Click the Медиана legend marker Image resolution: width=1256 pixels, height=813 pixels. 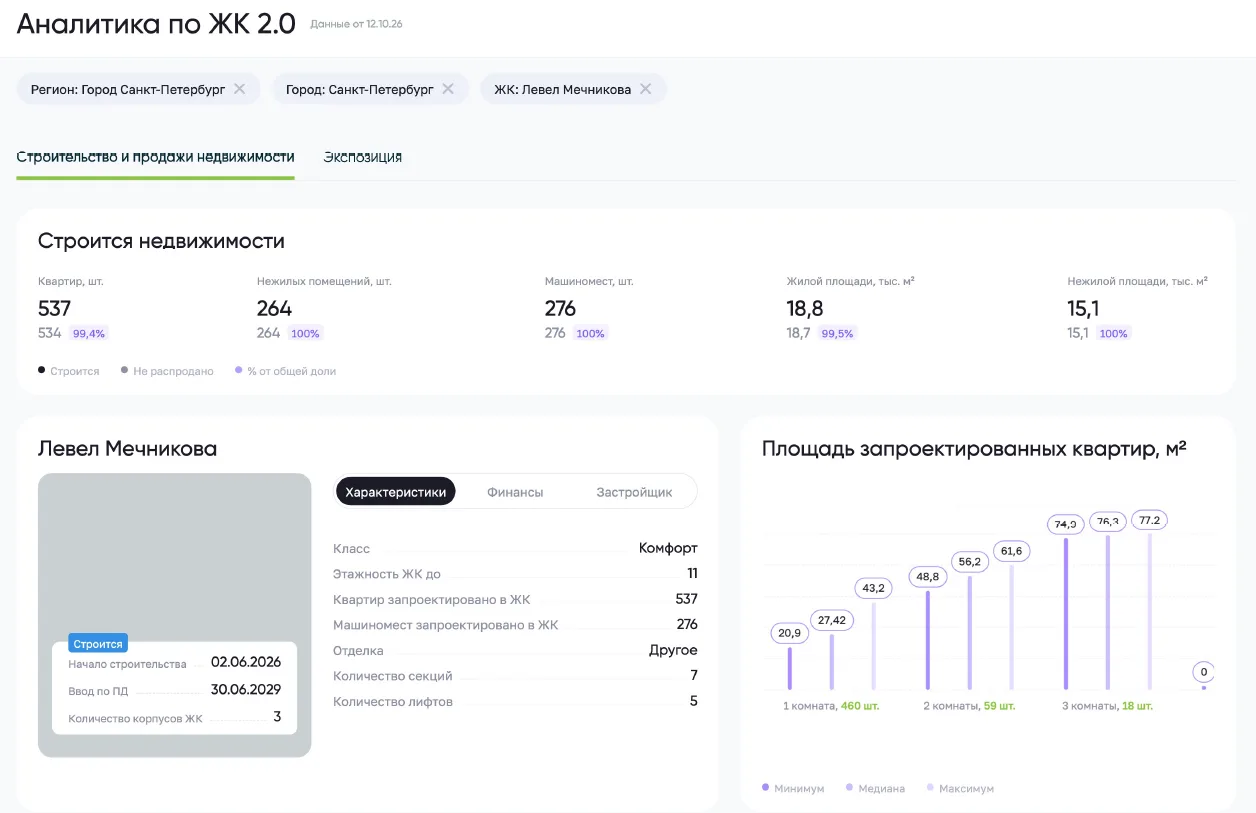[849, 788]
